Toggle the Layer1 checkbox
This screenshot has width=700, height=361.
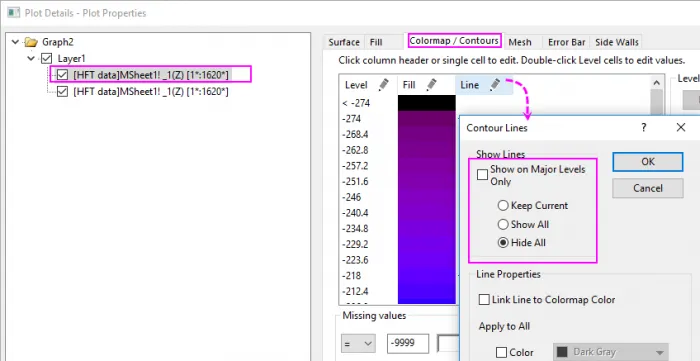point(46,58)
